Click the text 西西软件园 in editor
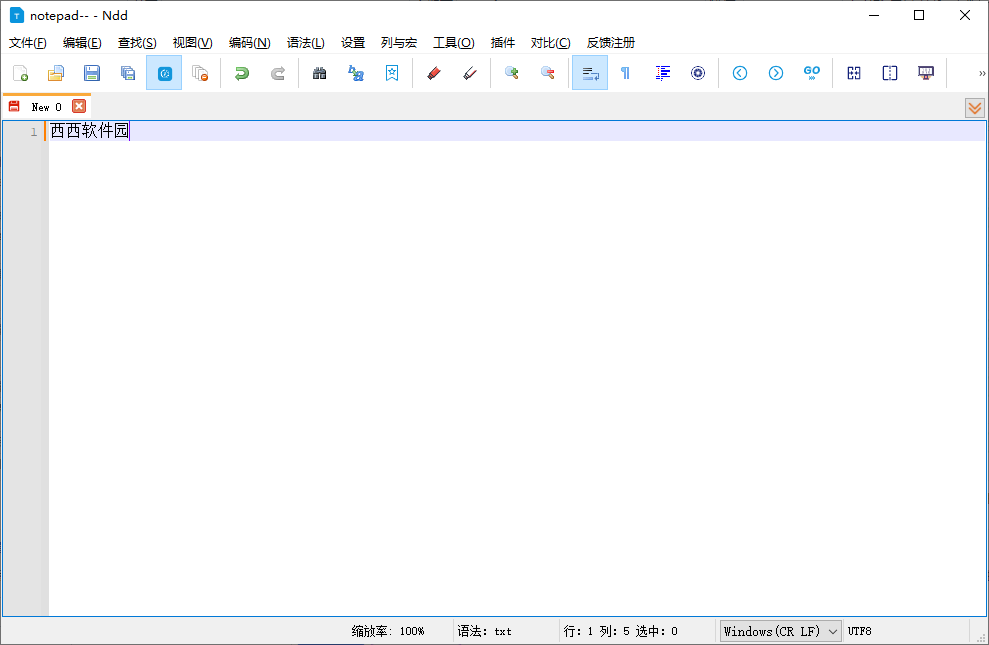Image resolution: width=989 pixels, height=645 pixels. [90, 131]
